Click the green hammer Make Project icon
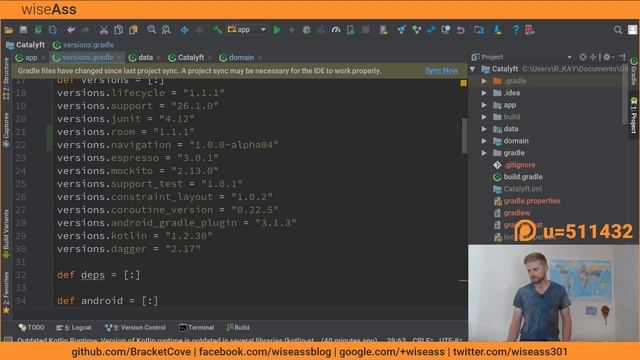640x360 pixels. [218, 30]
